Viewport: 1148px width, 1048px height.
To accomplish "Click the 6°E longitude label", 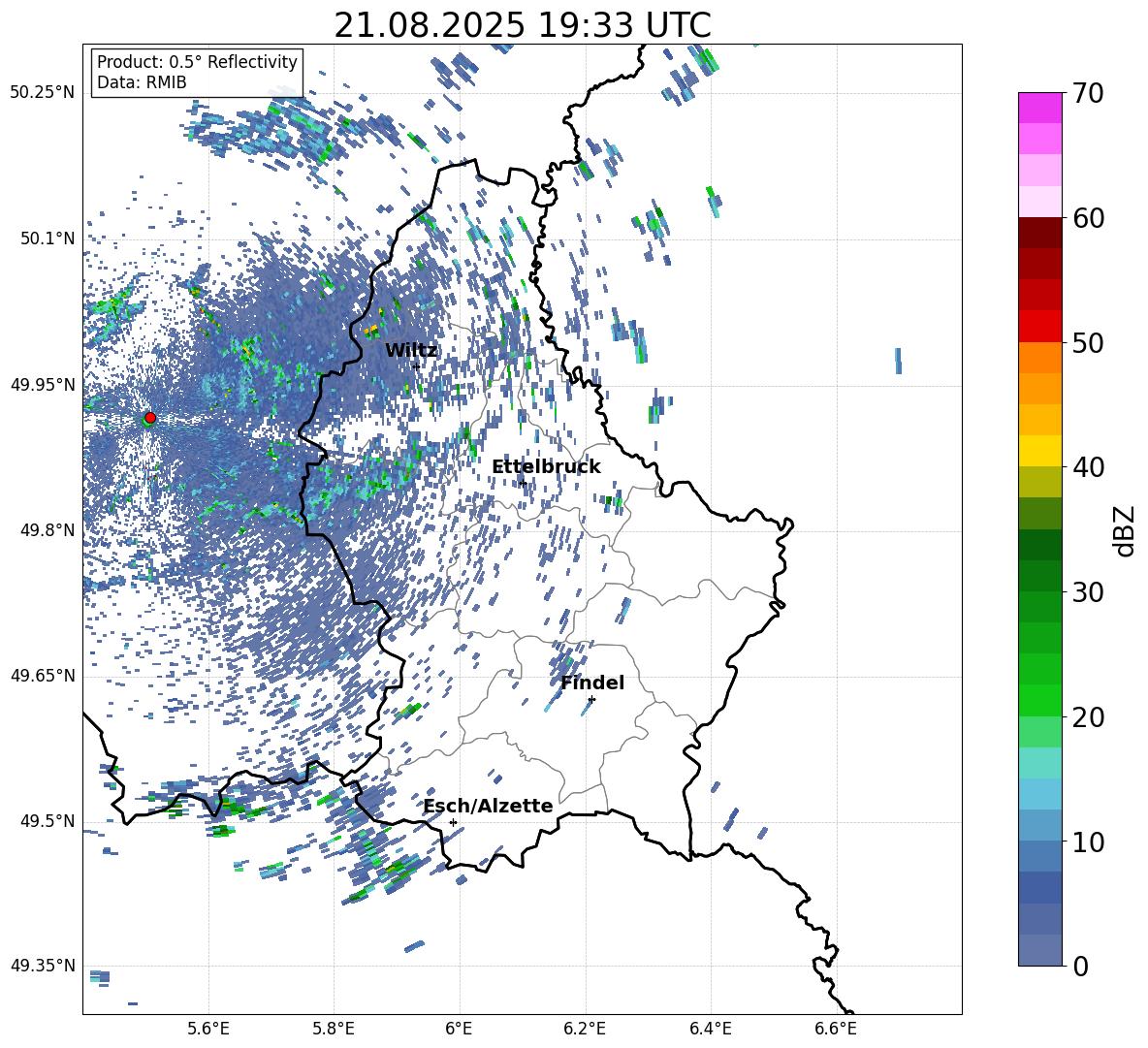I will (x=459, y=1029).
